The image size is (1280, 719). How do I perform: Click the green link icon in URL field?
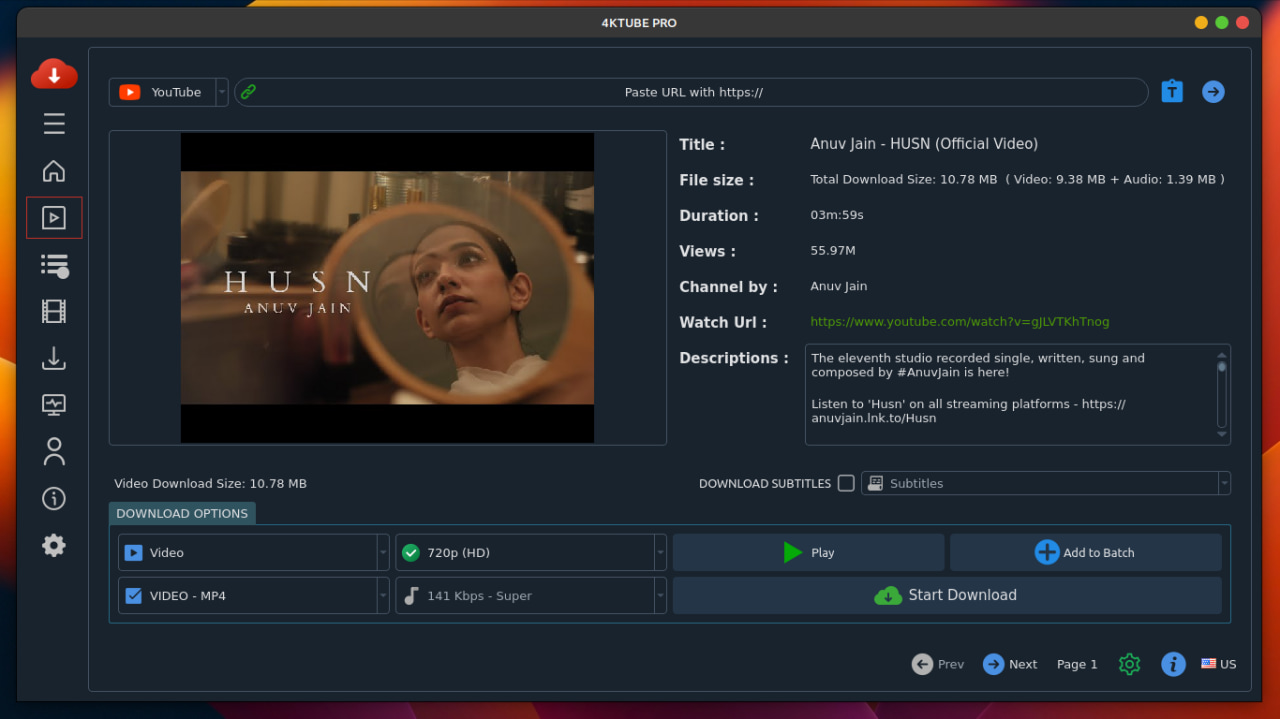(248, 92)
